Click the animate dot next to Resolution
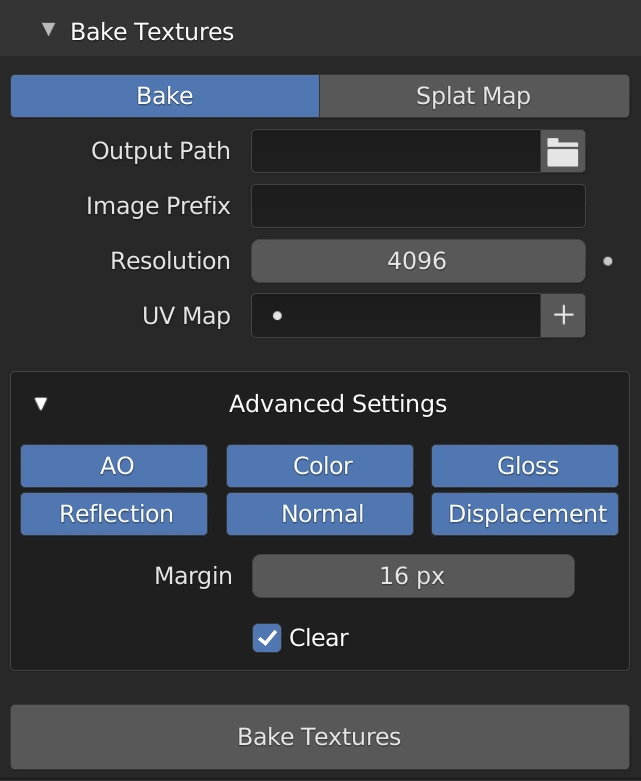Viewport: 641px width, 781px height. (x=608, y=261)
